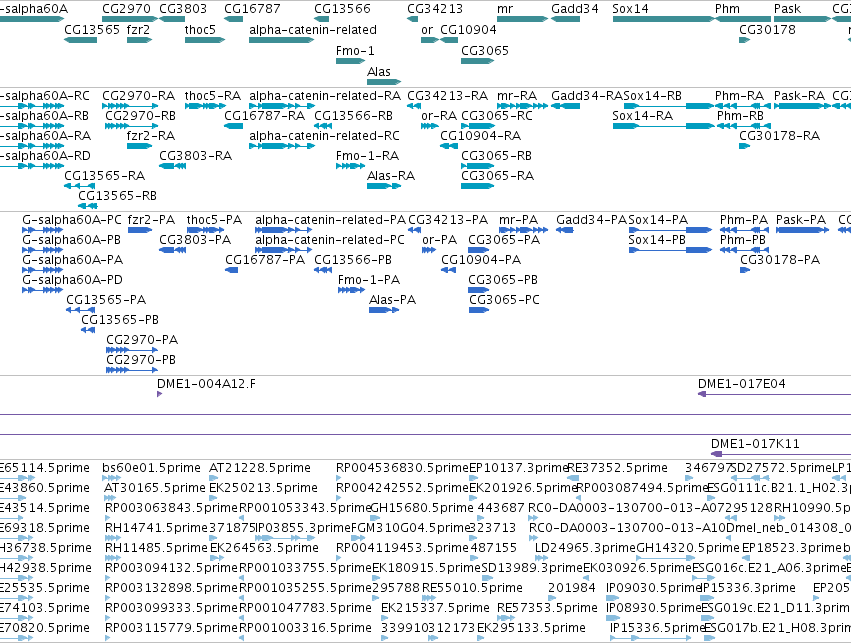Screen dimensions: 851x643
Task: Open the mr-RA transcript label
Action: (x=517, y=96)
